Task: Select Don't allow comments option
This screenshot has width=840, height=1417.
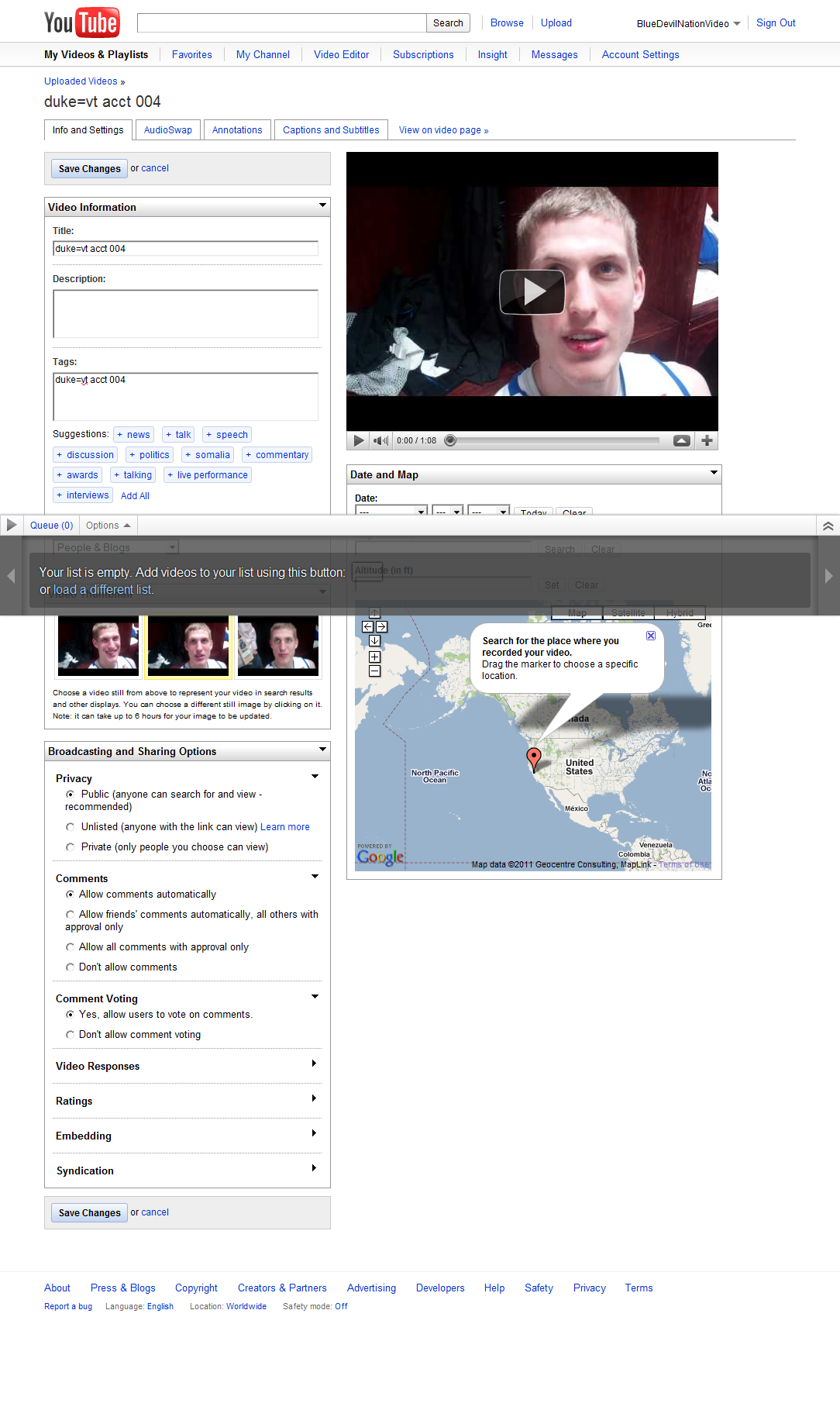Action: 71,967
